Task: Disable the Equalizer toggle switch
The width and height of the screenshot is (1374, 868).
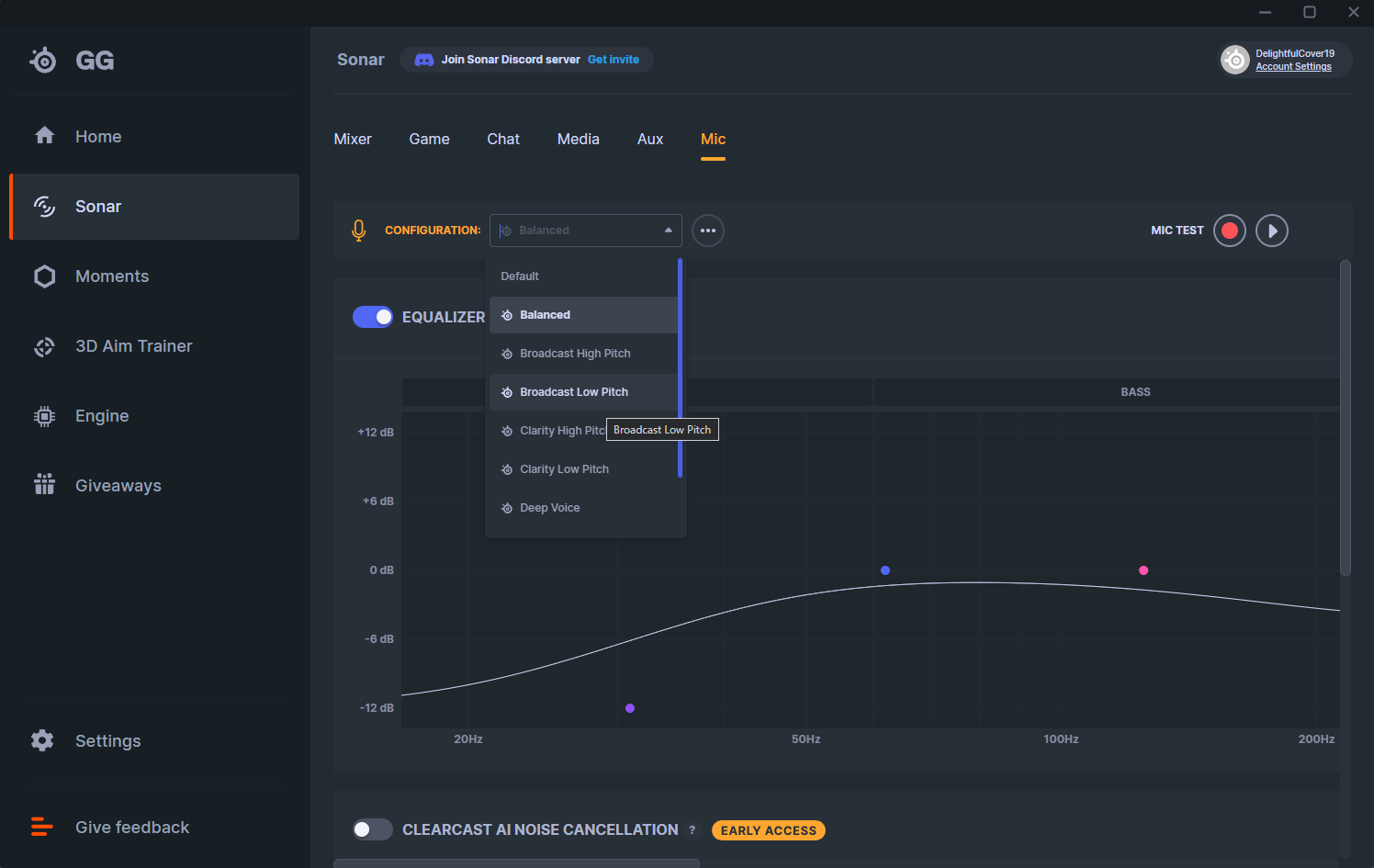Action: point(373,317)
